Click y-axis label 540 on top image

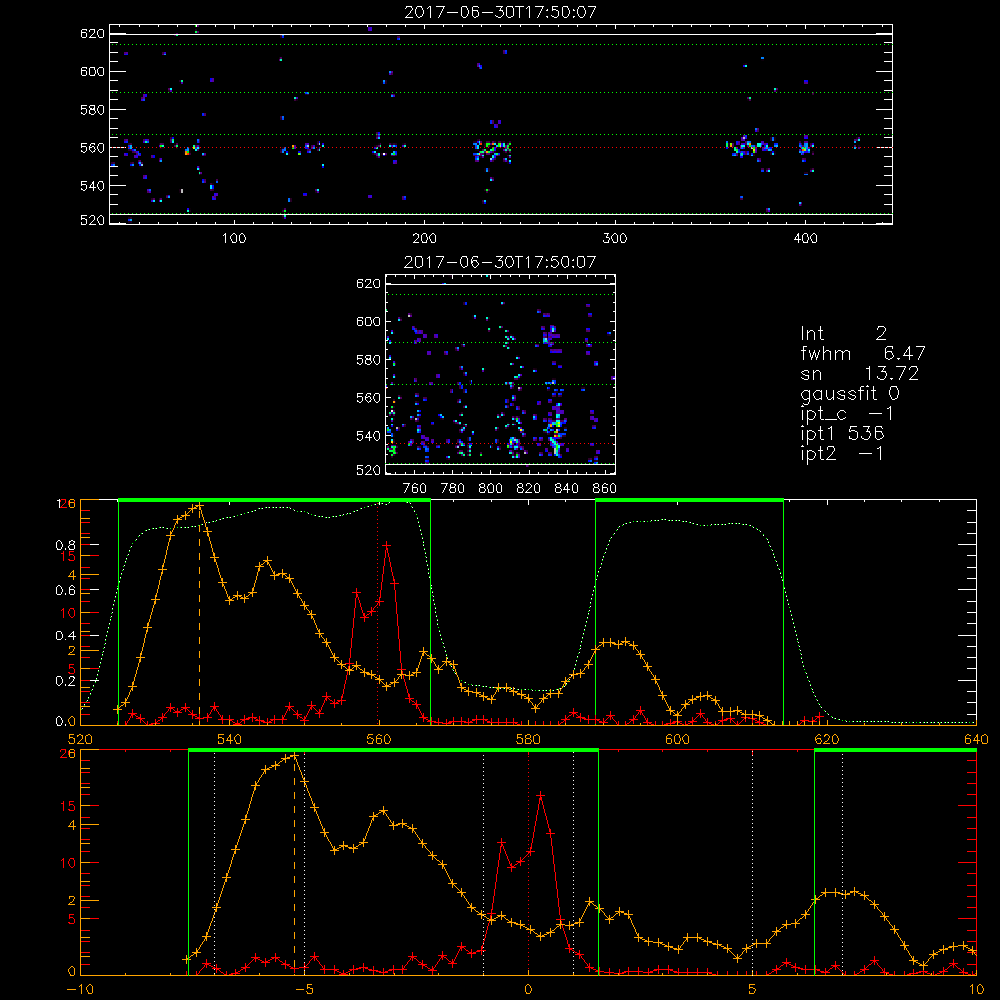coord(92,186)
